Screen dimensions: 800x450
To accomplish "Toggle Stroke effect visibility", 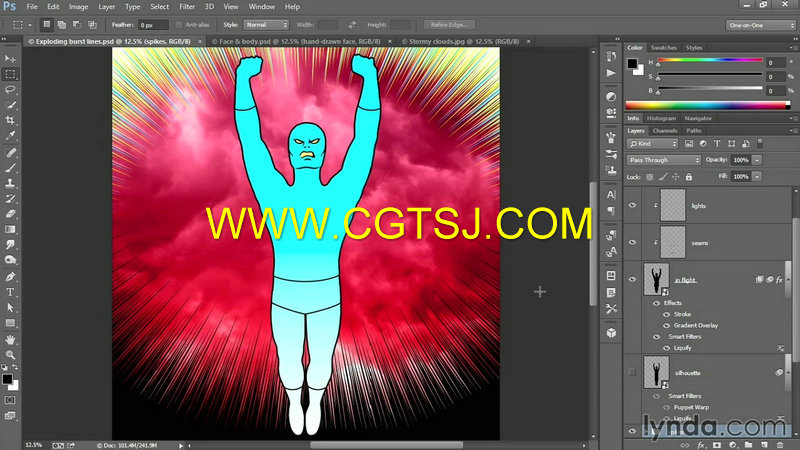I will pyautogui.click(x=666, y=314).
